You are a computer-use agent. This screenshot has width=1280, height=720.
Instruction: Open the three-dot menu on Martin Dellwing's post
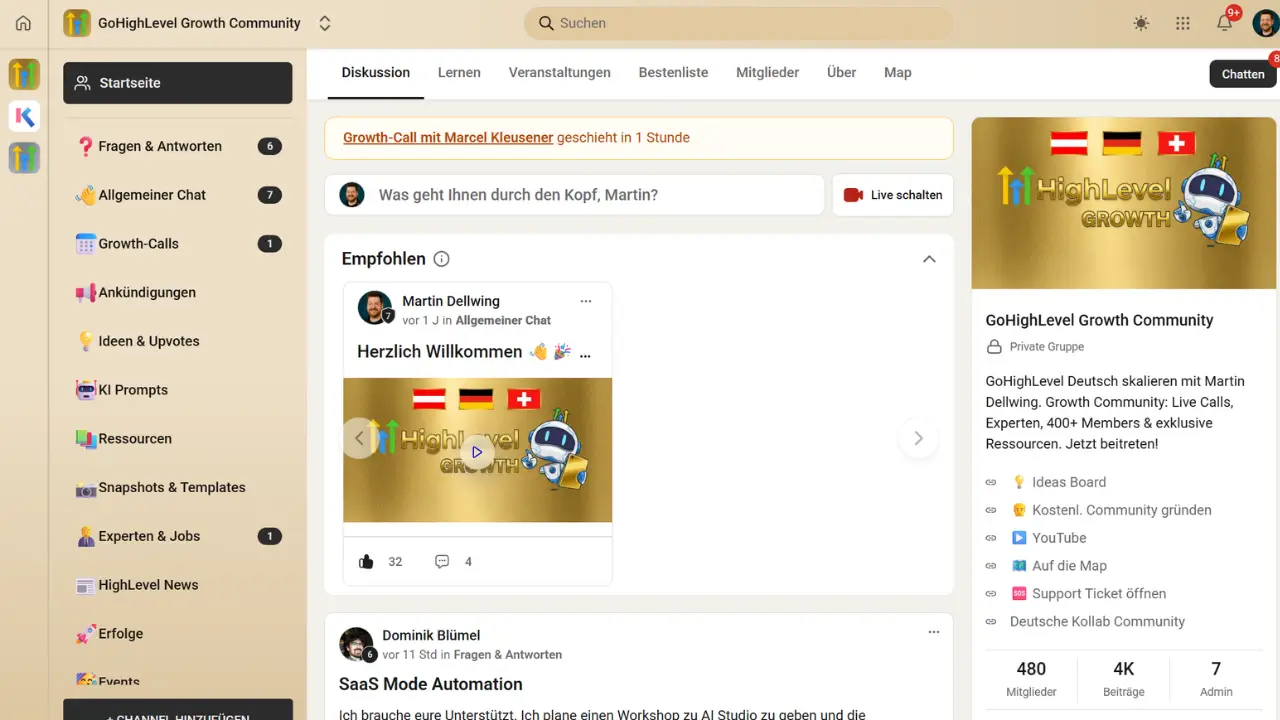(586, 301)
